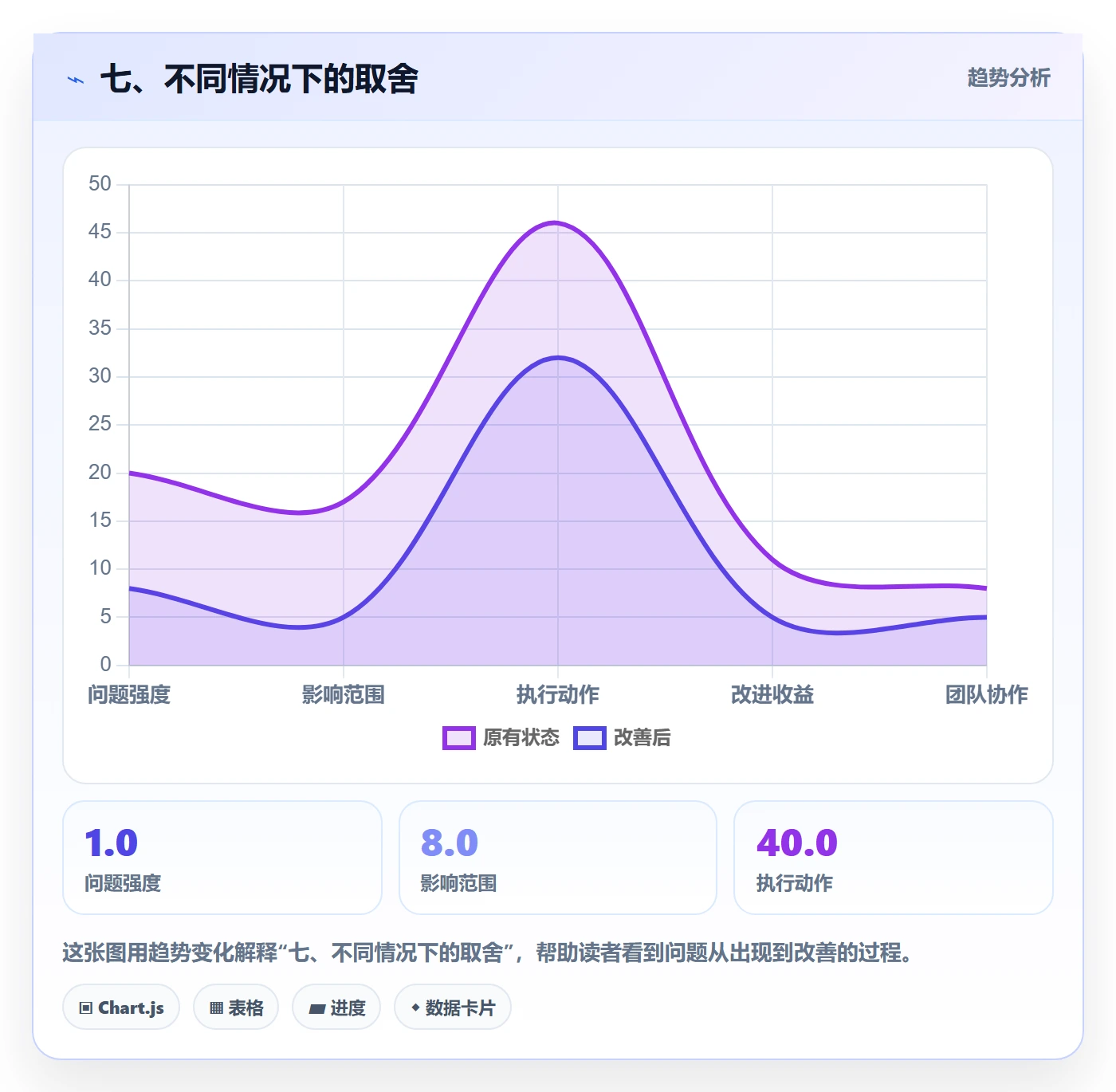The width and height of the screenshot is (1116, 1092).
Task: Open the 8.0 影响范围 stat card
Action: point(558,858)
